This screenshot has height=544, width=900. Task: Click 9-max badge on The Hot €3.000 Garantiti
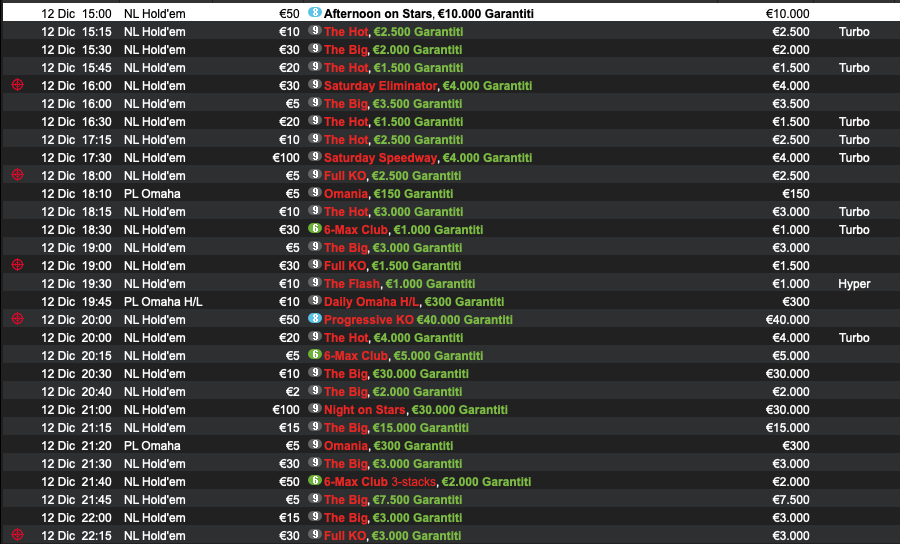315,211
